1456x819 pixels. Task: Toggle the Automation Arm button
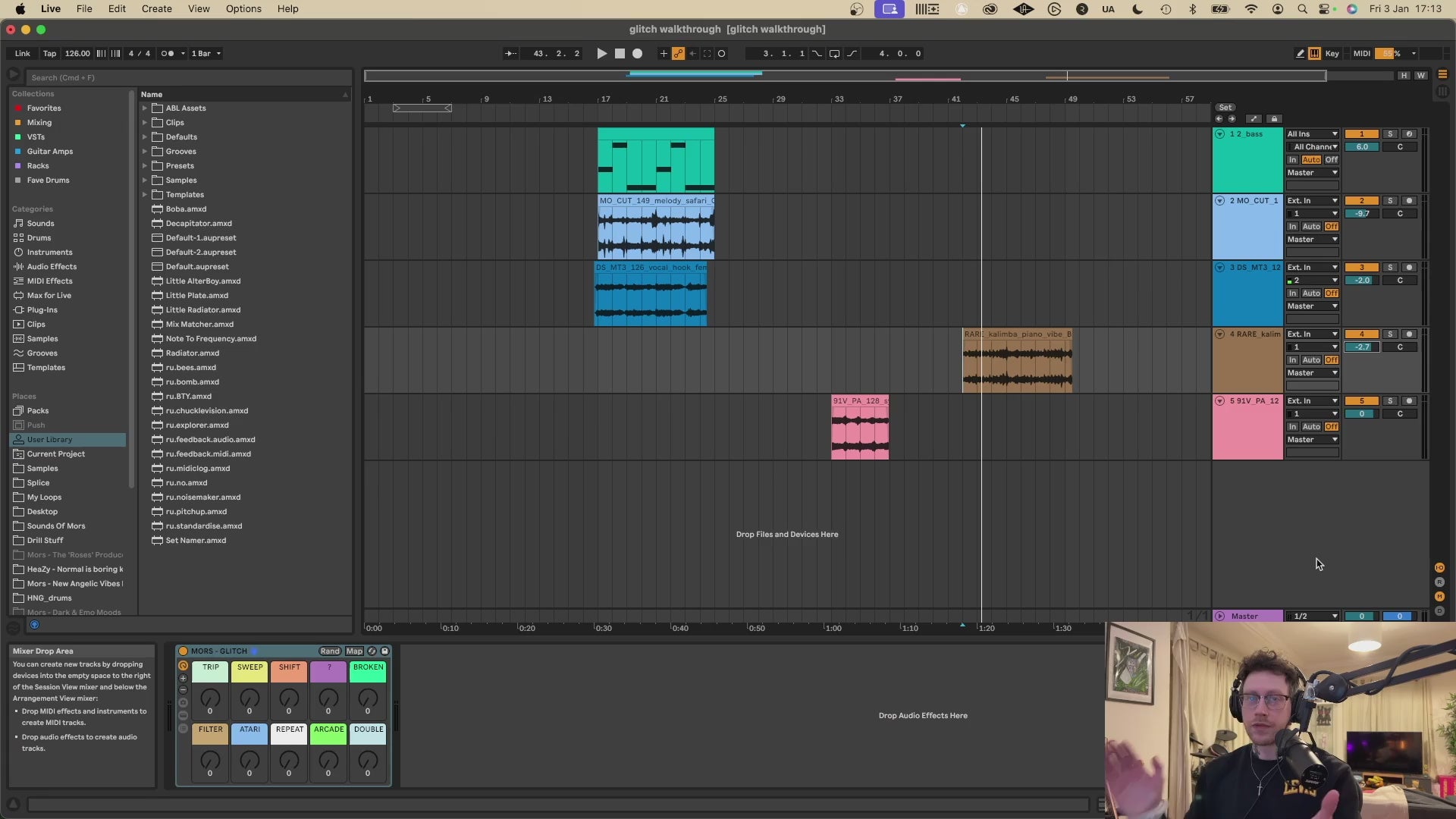coord(678,54)
